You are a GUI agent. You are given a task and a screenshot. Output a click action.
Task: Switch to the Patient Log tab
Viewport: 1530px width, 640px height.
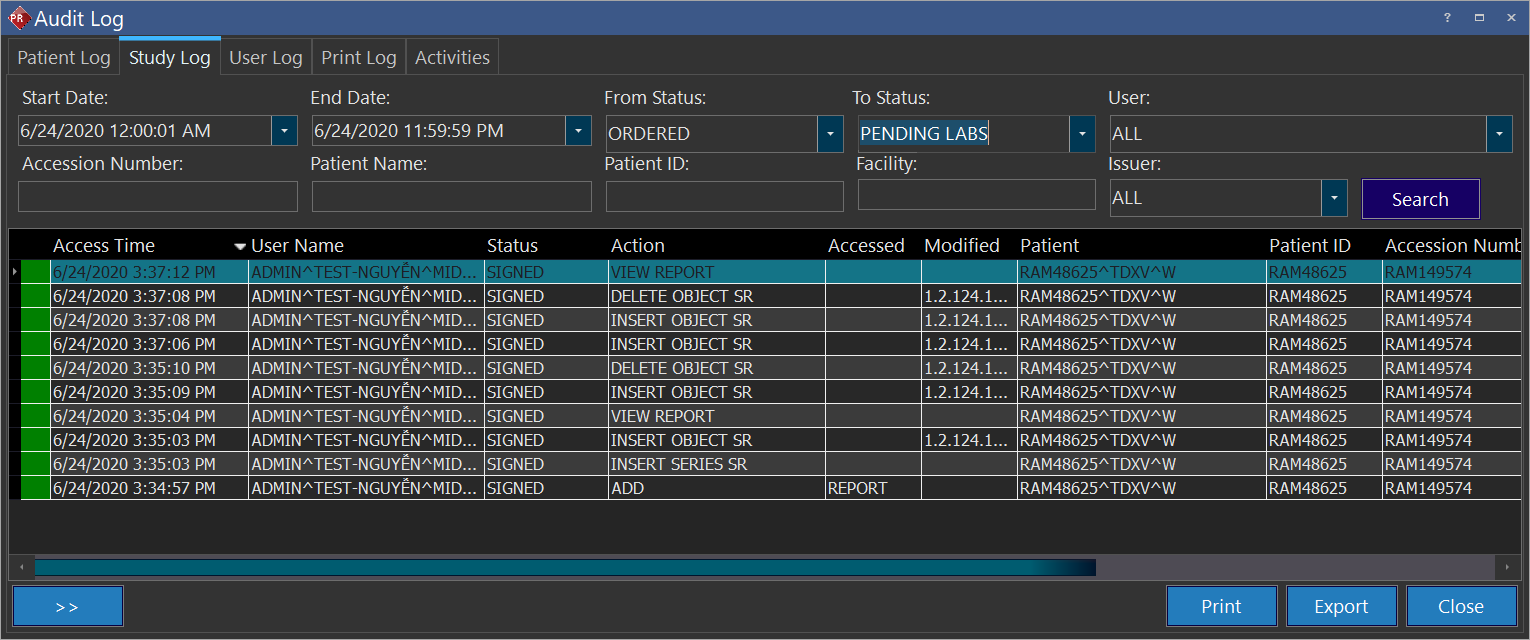tap(64, 58)
